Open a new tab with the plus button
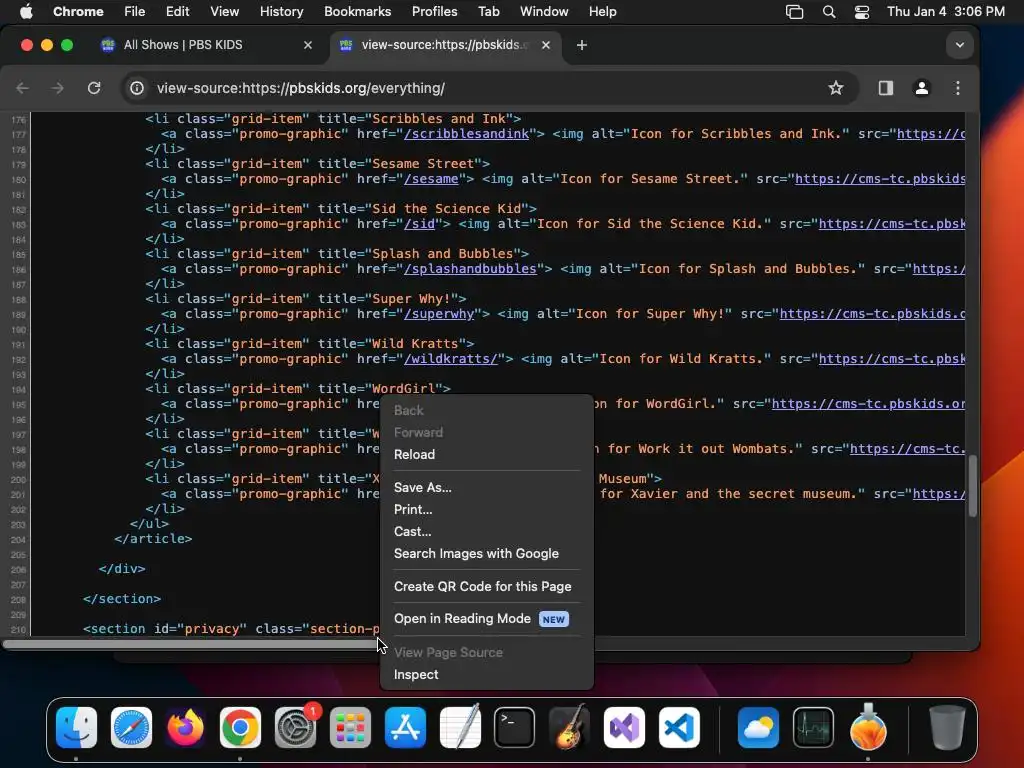 (581, 45)
